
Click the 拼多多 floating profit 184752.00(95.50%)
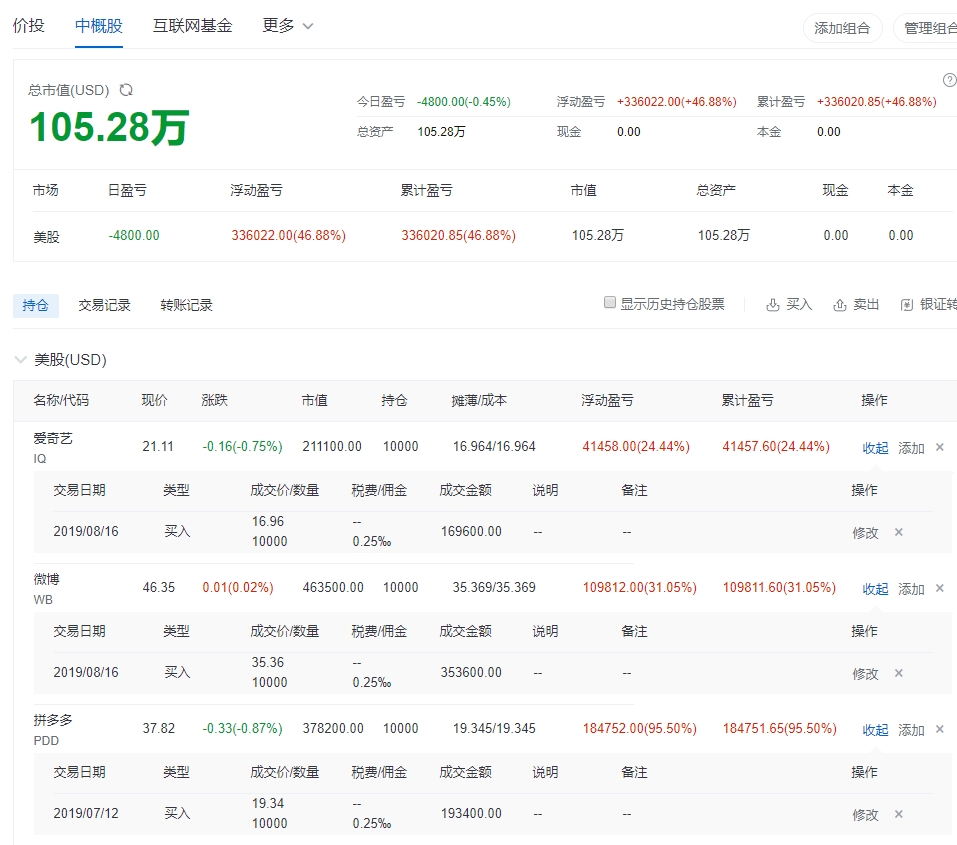pos(640,728)
